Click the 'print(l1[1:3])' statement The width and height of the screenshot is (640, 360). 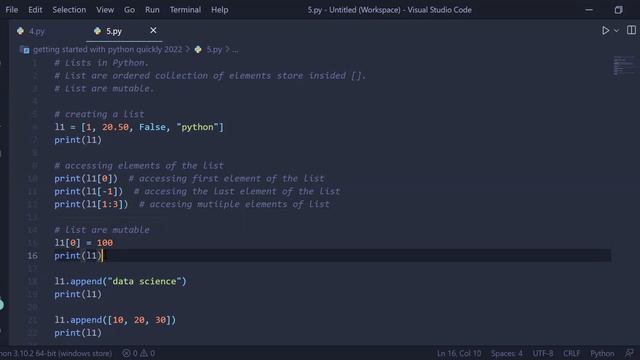click(x=91, y=204)
